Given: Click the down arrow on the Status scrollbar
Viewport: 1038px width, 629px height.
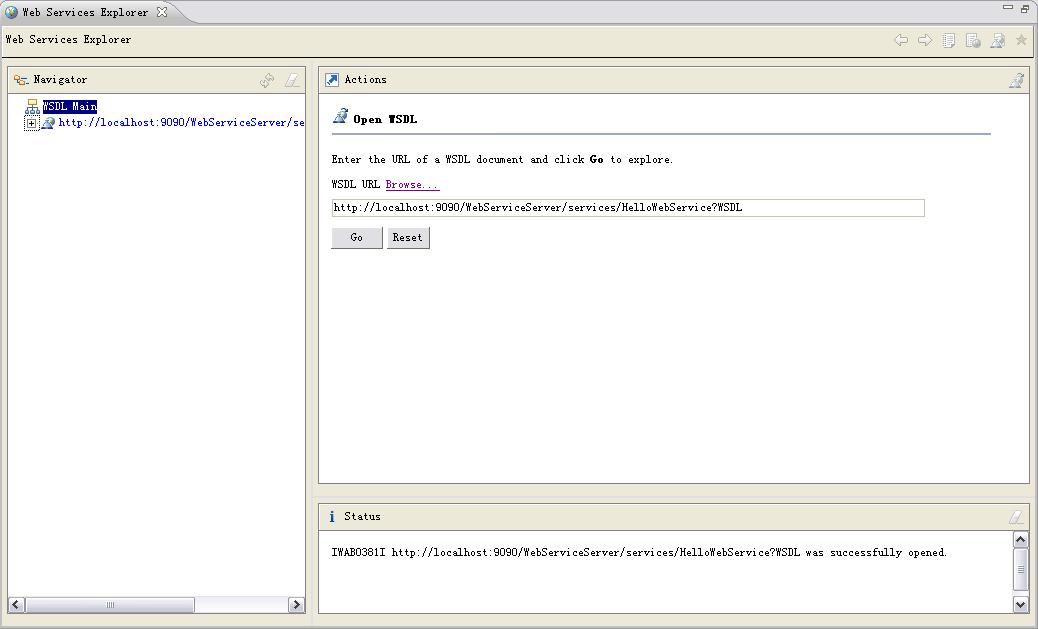Looking at the screenshot, I should click(x=1021, y=604).
